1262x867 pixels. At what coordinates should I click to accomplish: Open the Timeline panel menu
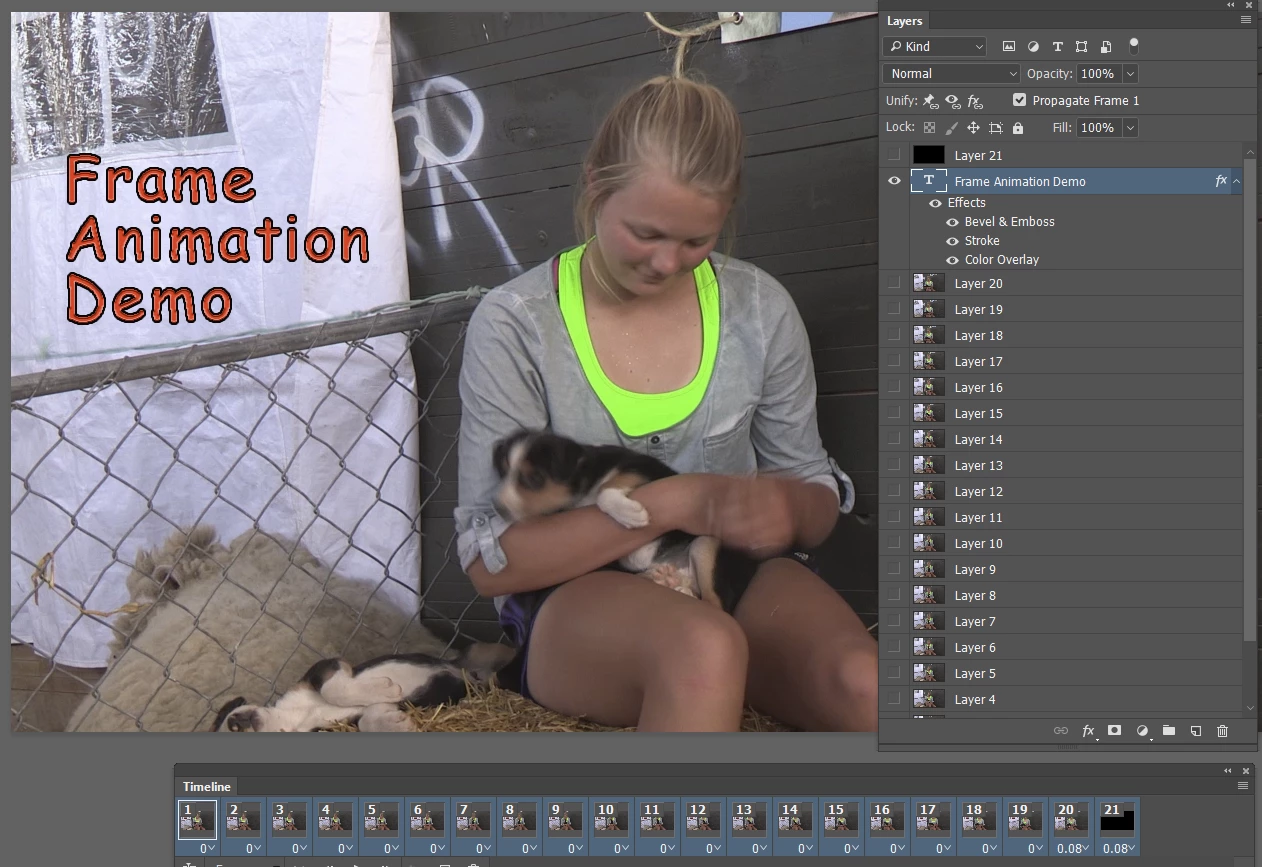click(1243, 786)
